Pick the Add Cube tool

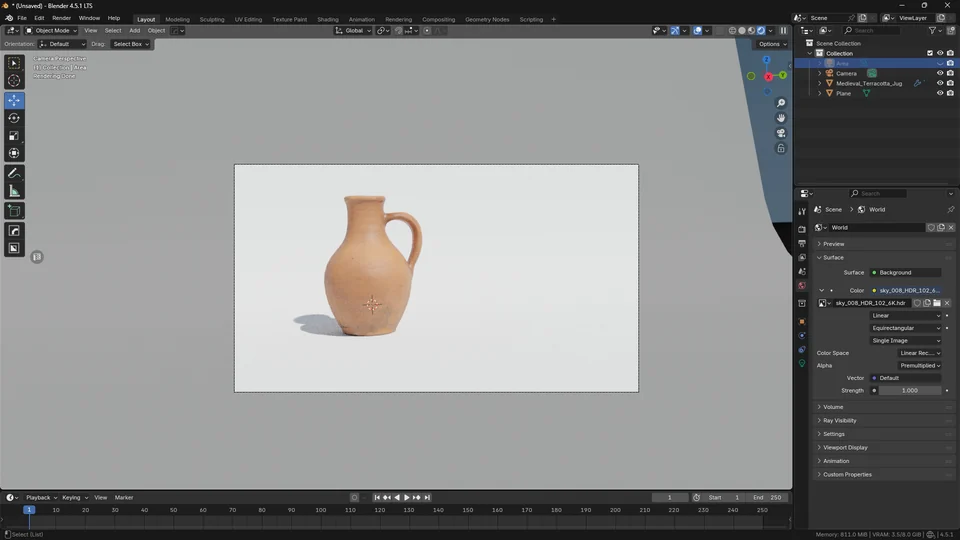click(x=14, y=211)
